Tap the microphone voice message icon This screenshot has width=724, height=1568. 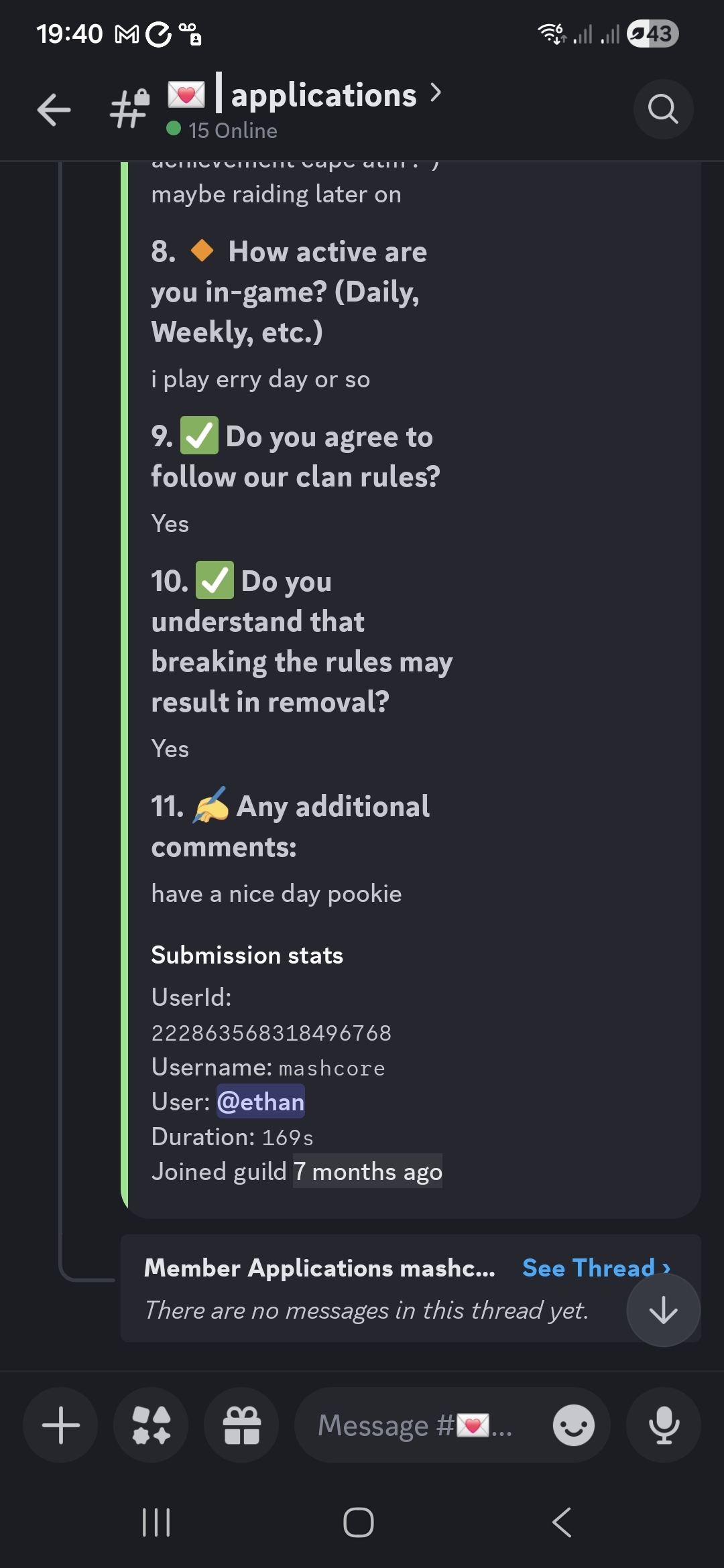coord(664,1425)
